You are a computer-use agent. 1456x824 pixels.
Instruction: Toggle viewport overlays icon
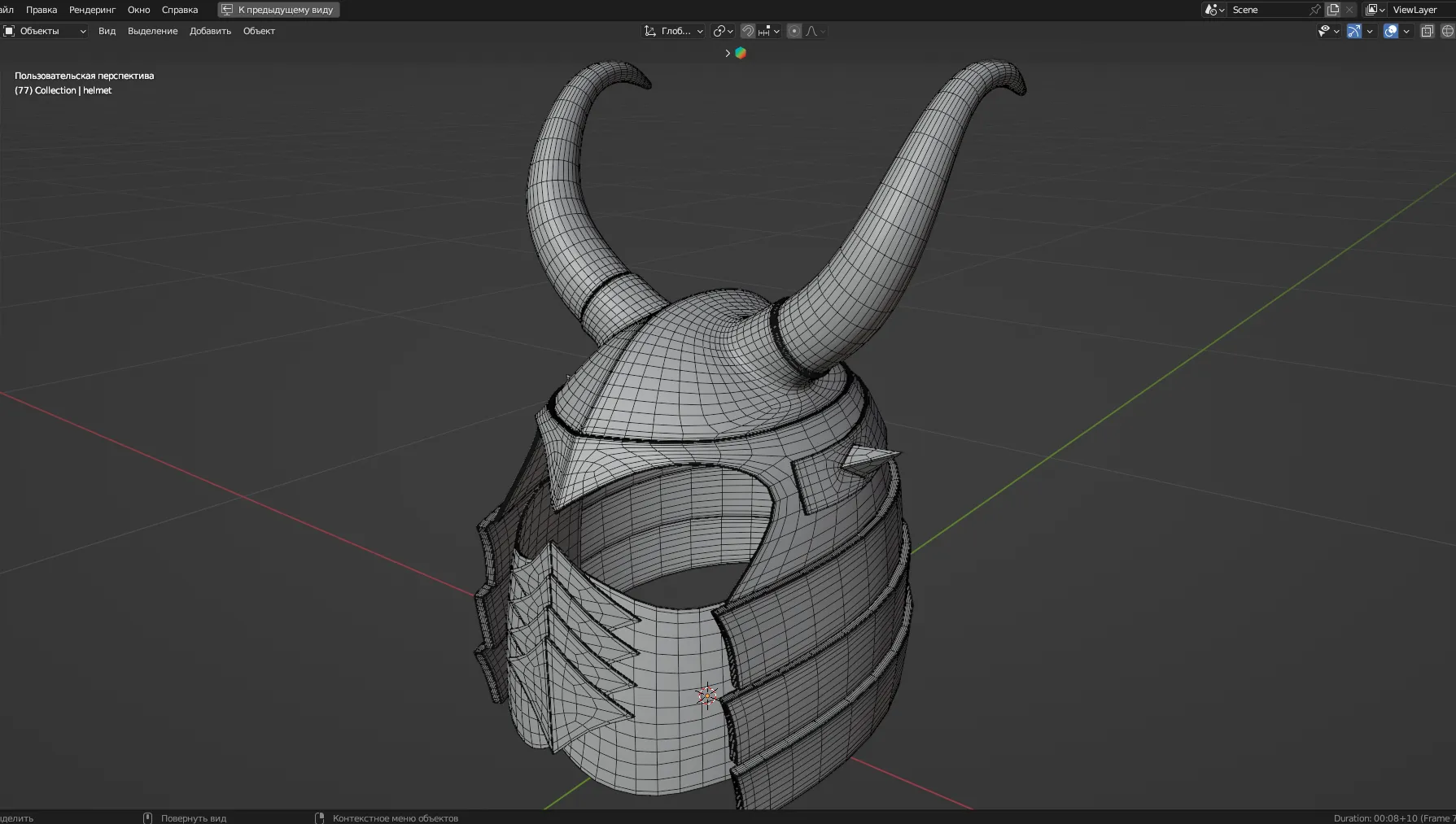1391,31
